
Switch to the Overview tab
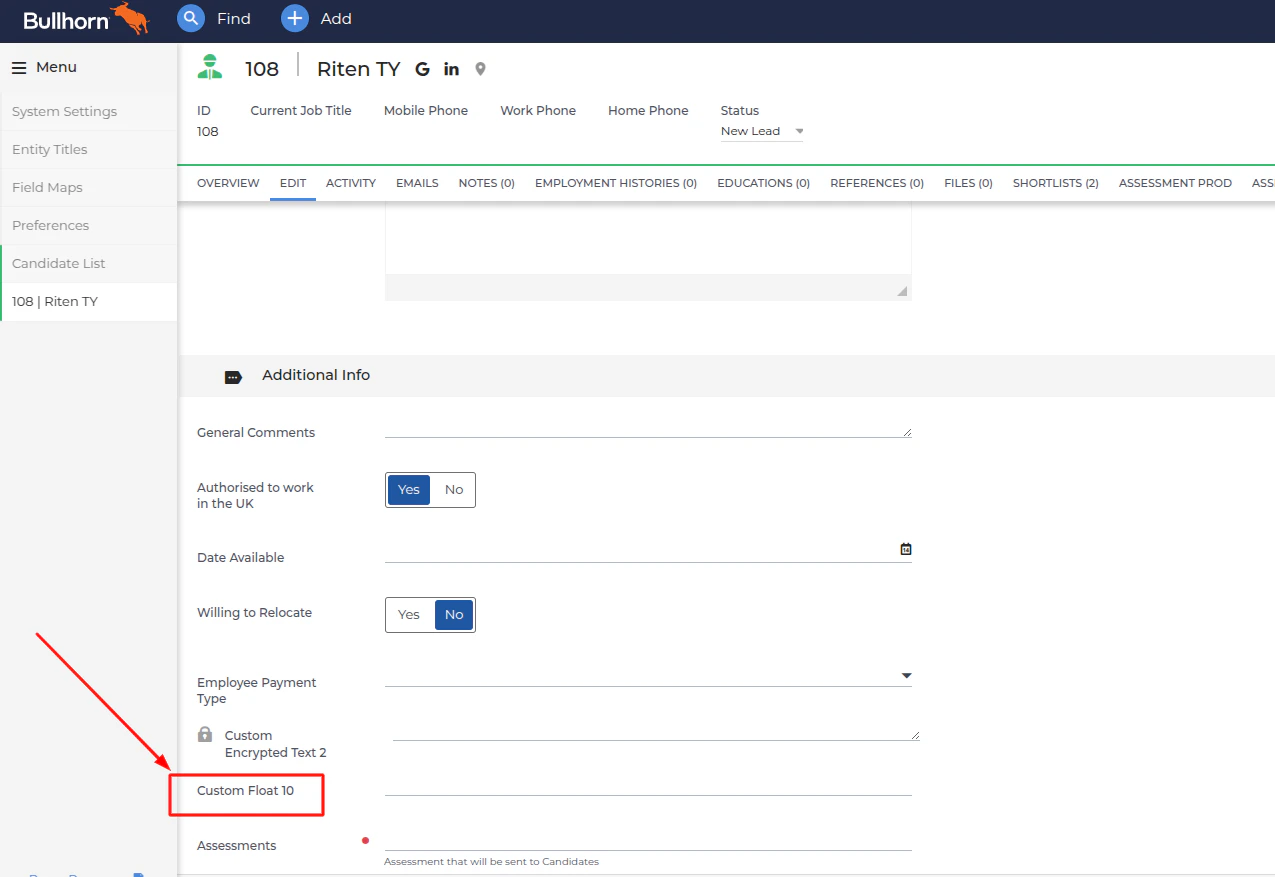point(228,183)
